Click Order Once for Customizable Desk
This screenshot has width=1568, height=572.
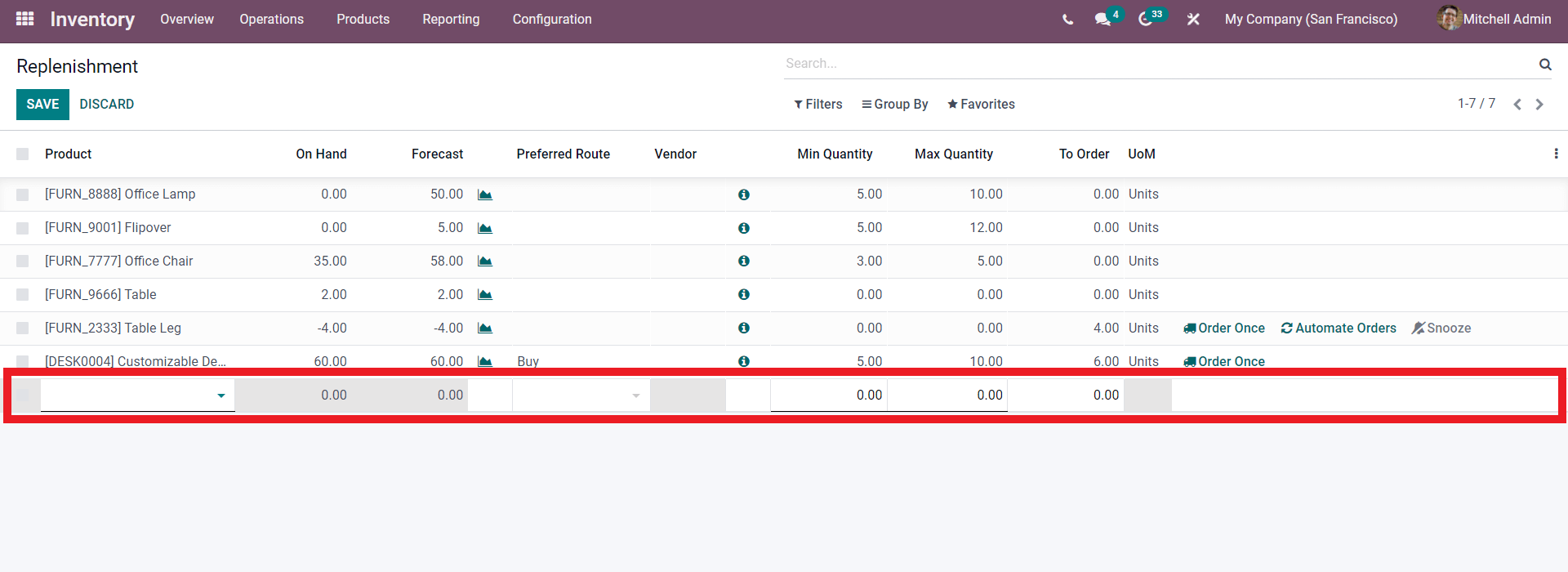(x=1224, y=361)
